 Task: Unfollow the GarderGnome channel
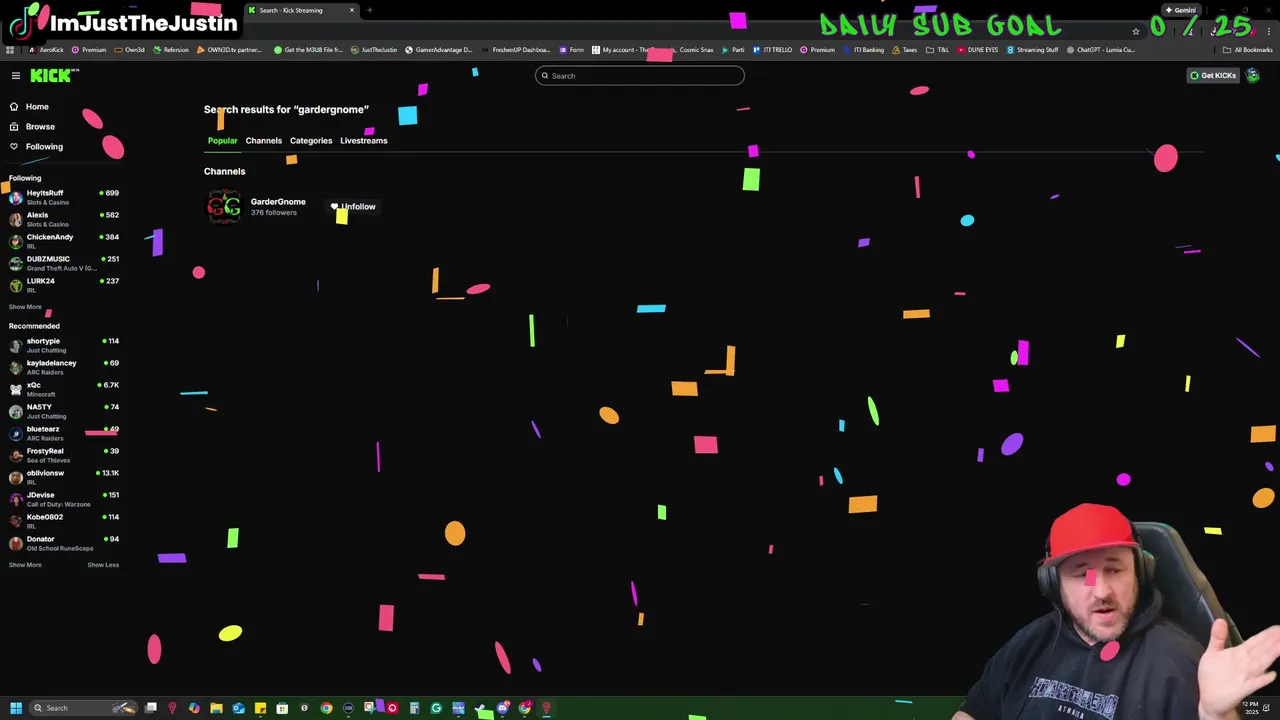(353, 207)
